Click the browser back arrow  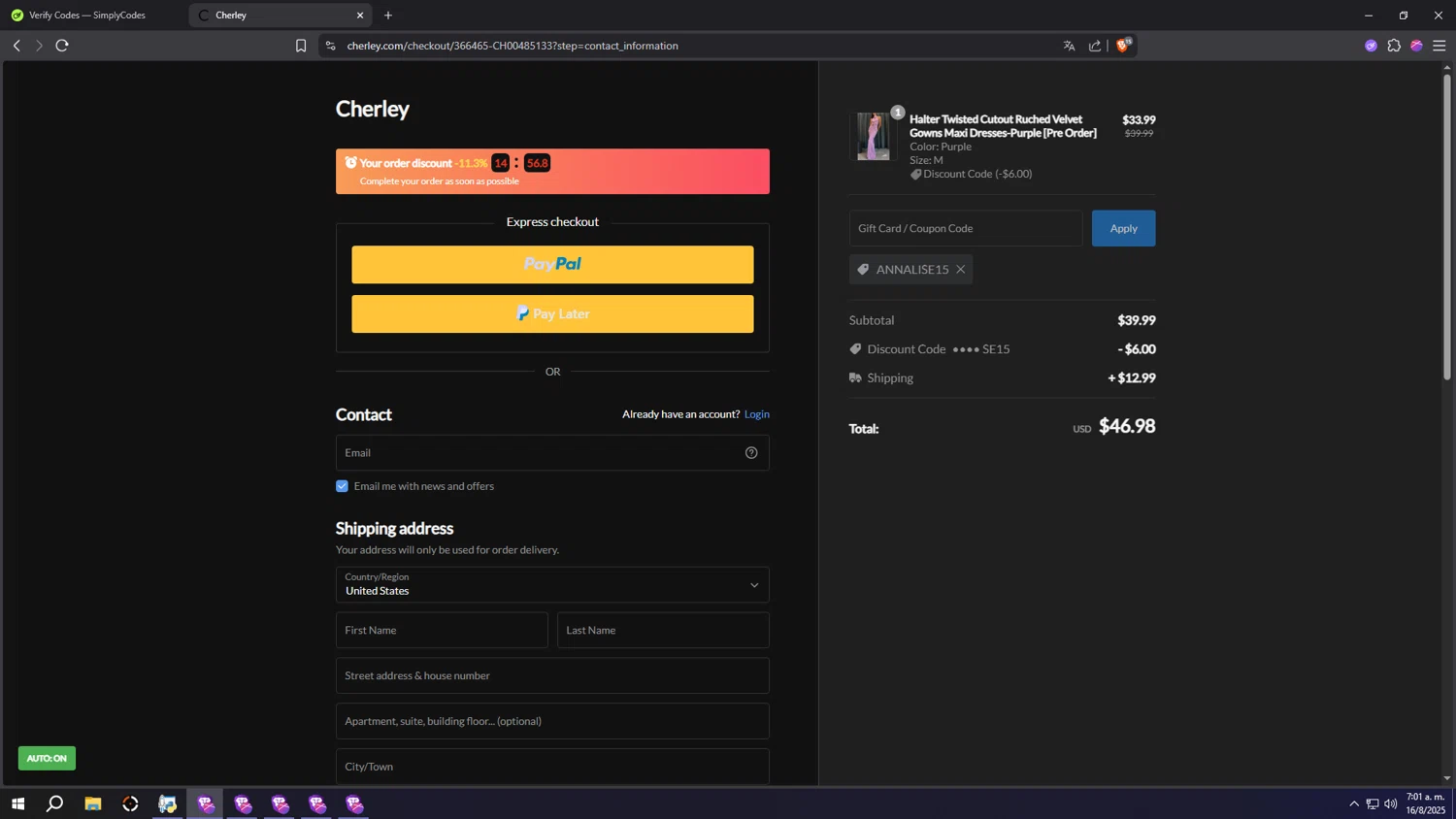[x=17, y=46]
